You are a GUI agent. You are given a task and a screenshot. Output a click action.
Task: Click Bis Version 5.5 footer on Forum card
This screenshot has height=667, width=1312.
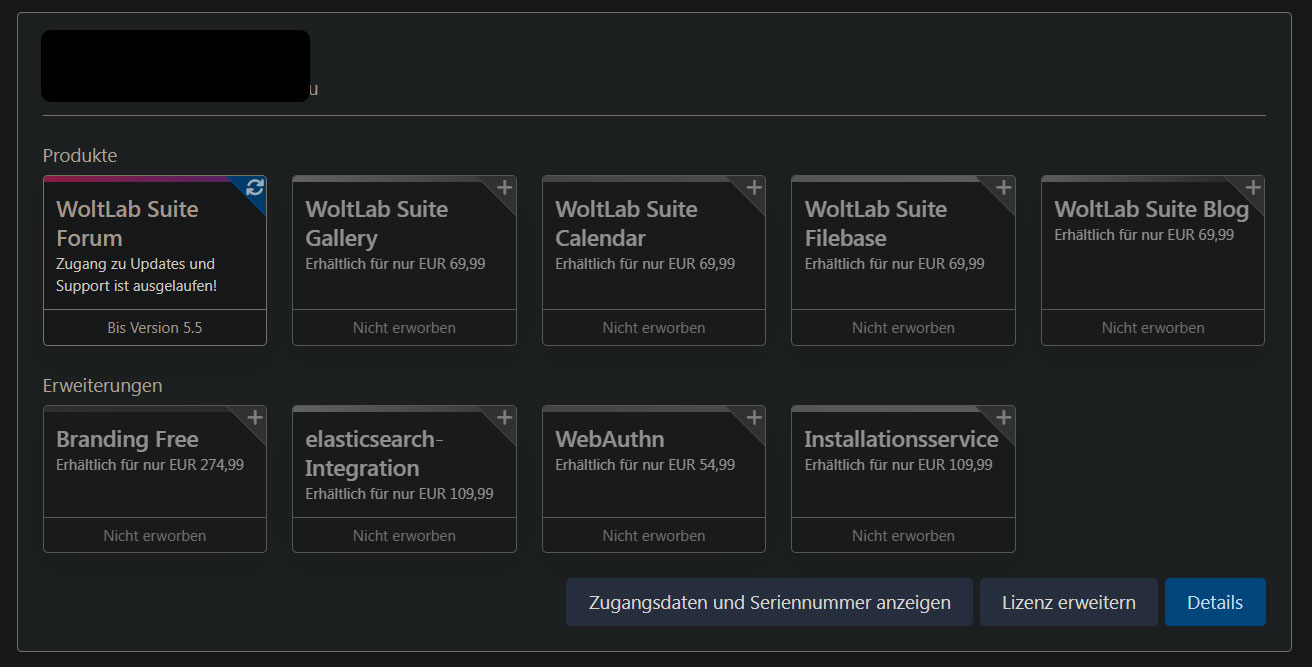tap(155, 328)
